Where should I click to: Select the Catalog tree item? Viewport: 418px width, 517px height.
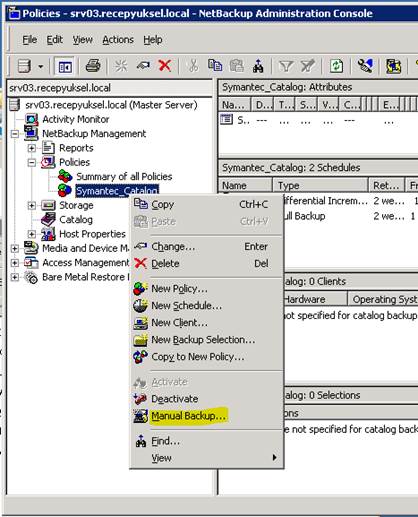[x=76, y=220]
